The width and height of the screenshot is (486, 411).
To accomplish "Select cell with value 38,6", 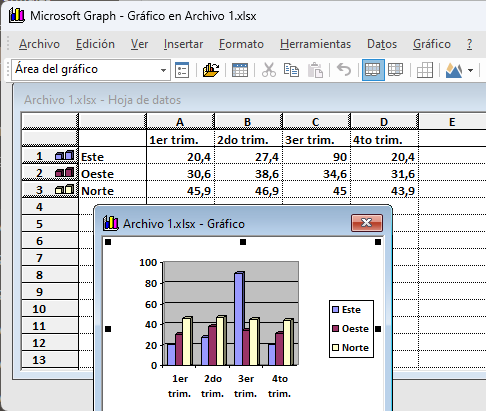I will pyautogui.click(x=248, y=173).
